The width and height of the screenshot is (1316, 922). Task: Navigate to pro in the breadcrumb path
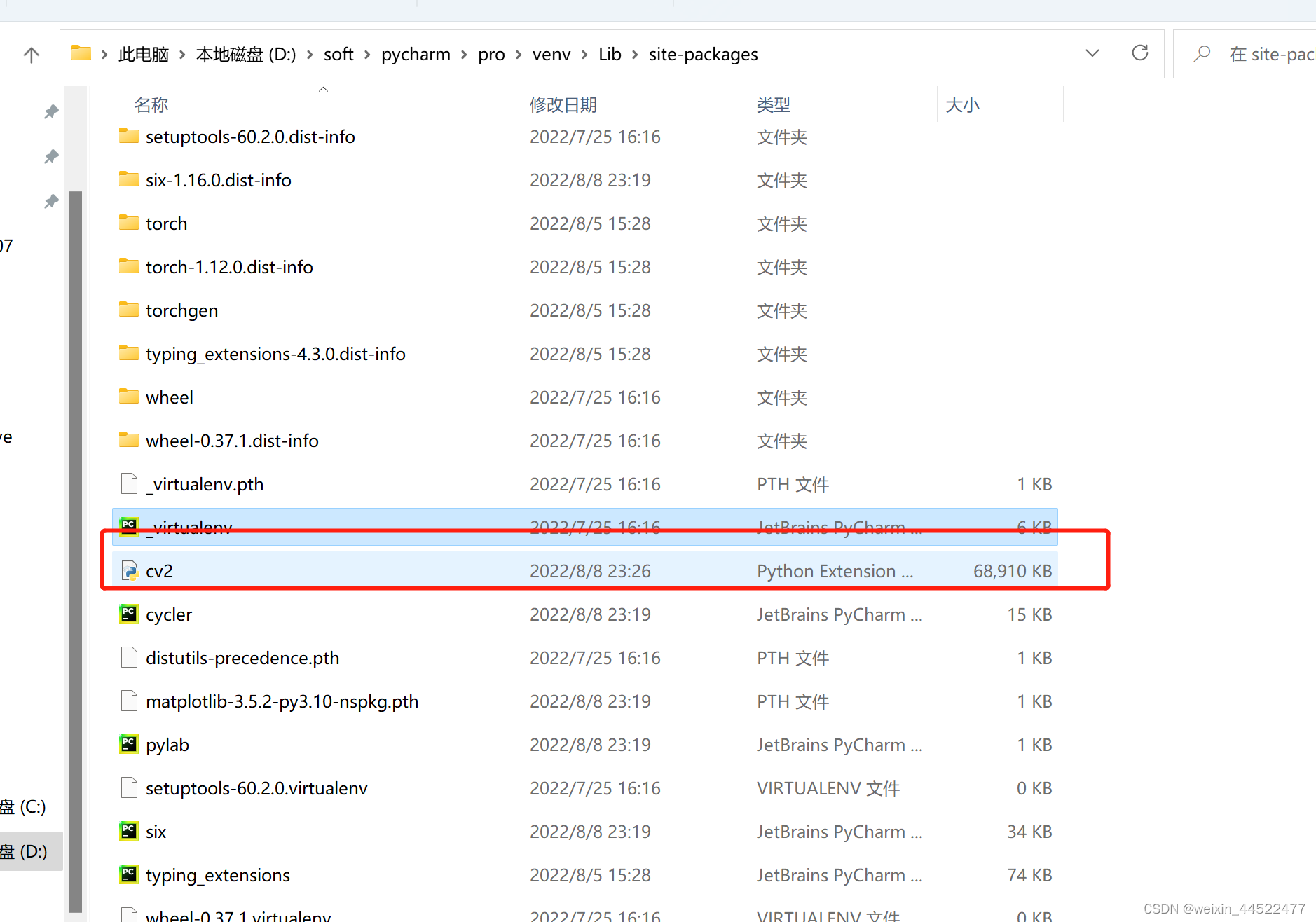[x=491, y=54]
